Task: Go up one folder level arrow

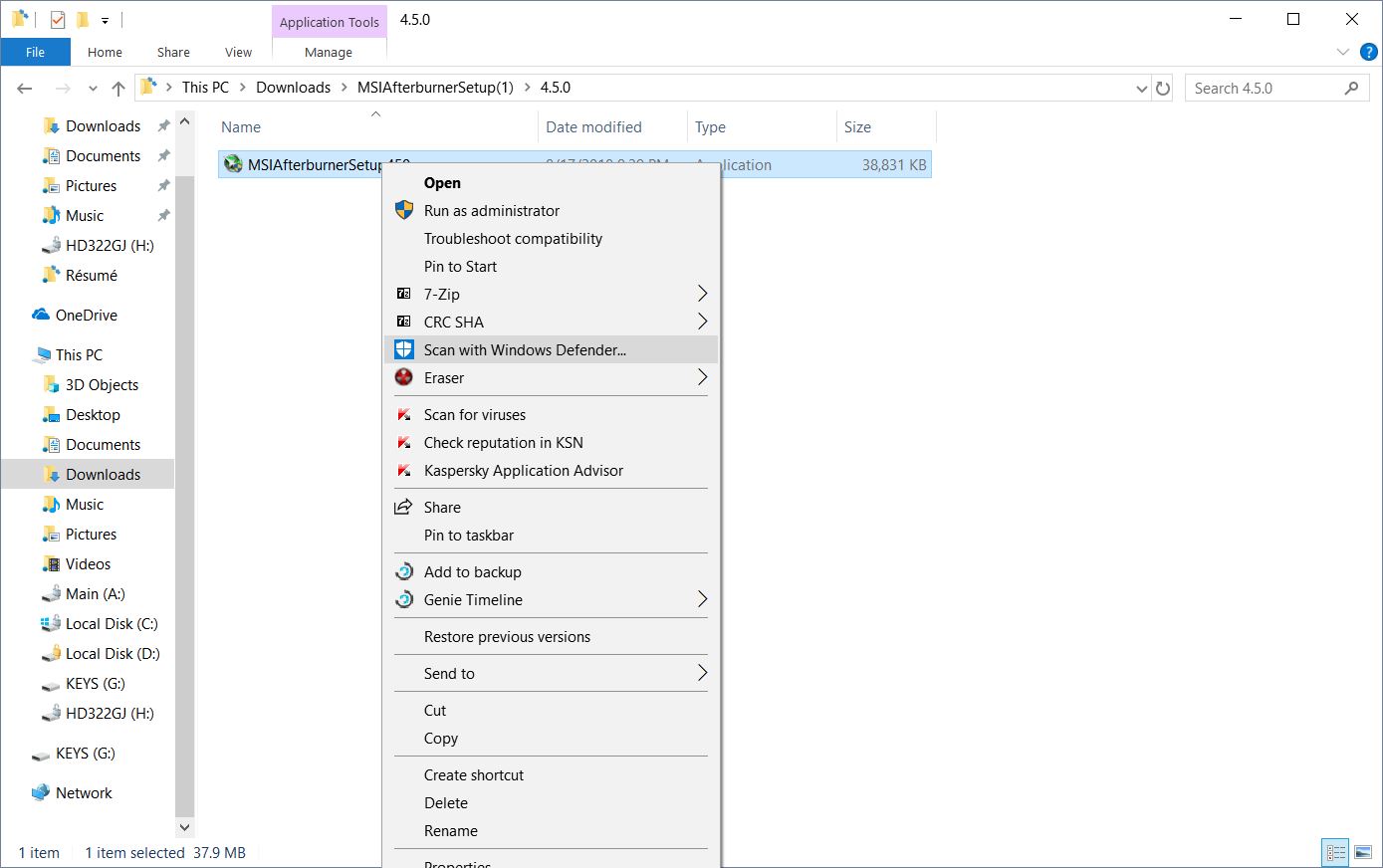Action: (x=118, y=89)
